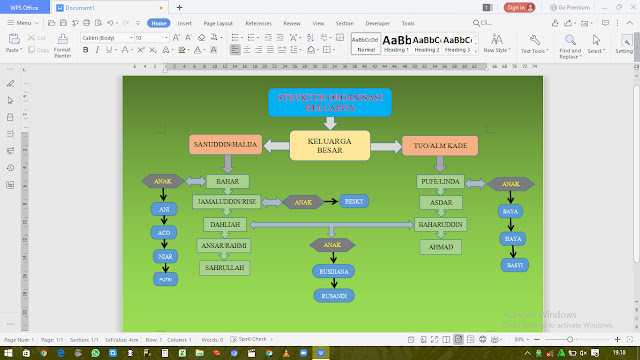This screenshot has height=360, width=640.
Task: Open Find and Replace magnifier
Action: click(x=570, y=40)
